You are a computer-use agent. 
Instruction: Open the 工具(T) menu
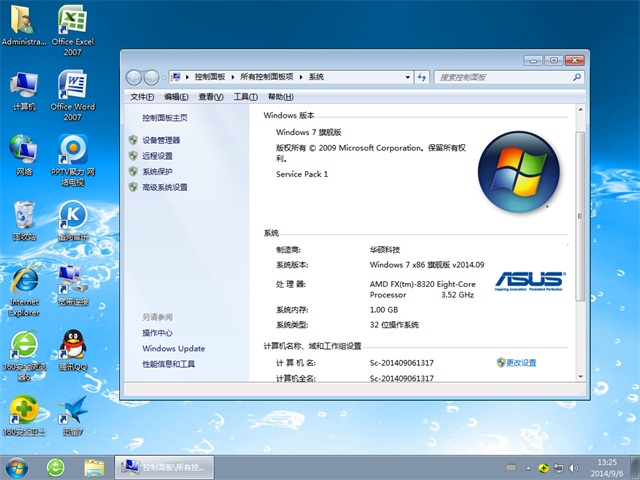click(245, 97)
